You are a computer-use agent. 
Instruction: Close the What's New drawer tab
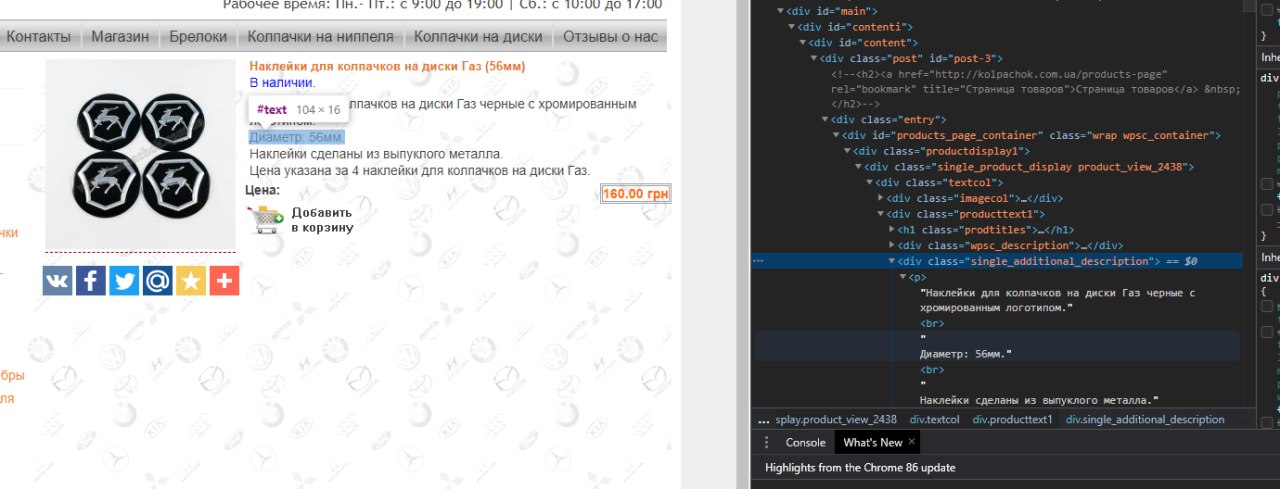coord(912,442)
